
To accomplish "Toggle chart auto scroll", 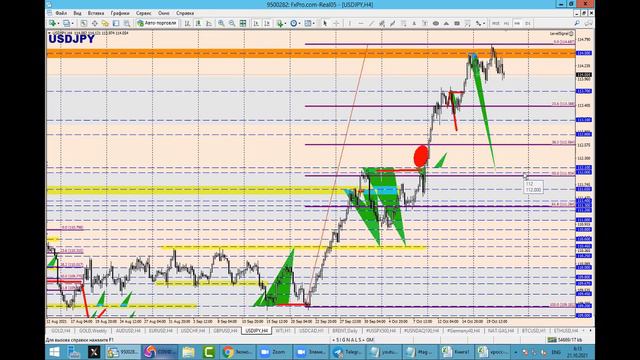I will [256, 23].
